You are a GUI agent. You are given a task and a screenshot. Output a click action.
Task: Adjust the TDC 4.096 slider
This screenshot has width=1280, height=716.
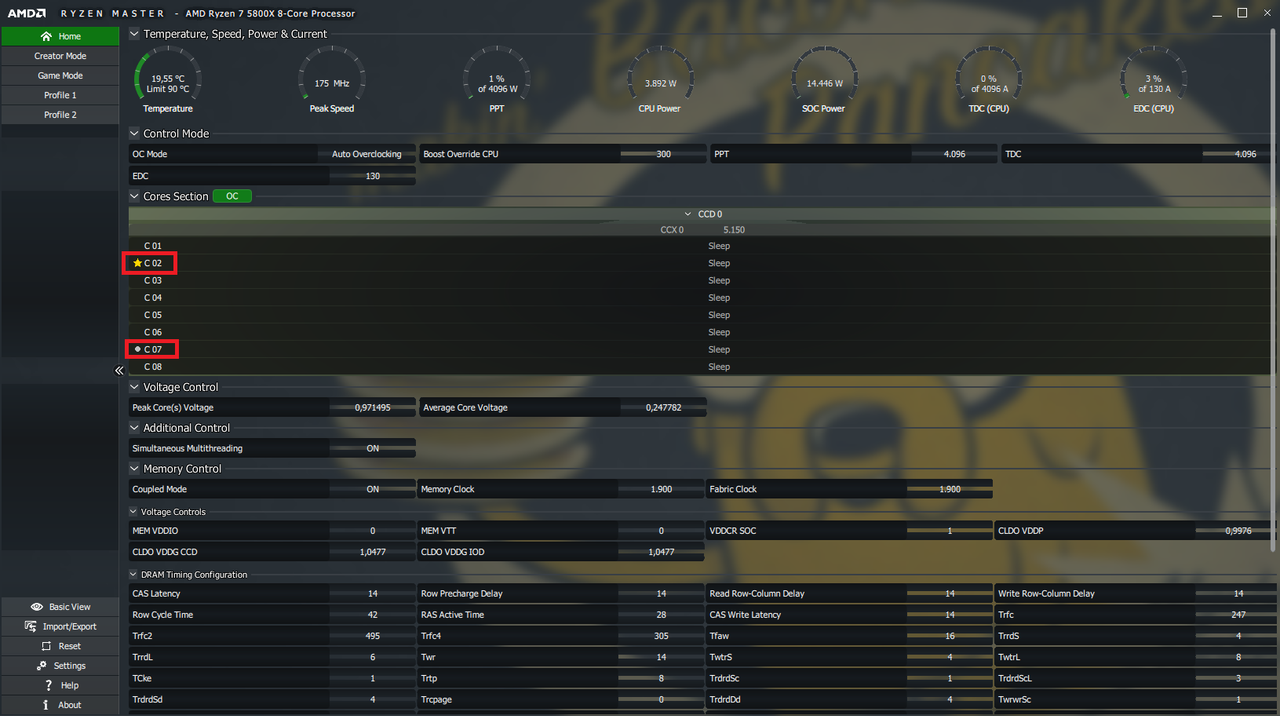point(1238,154)
